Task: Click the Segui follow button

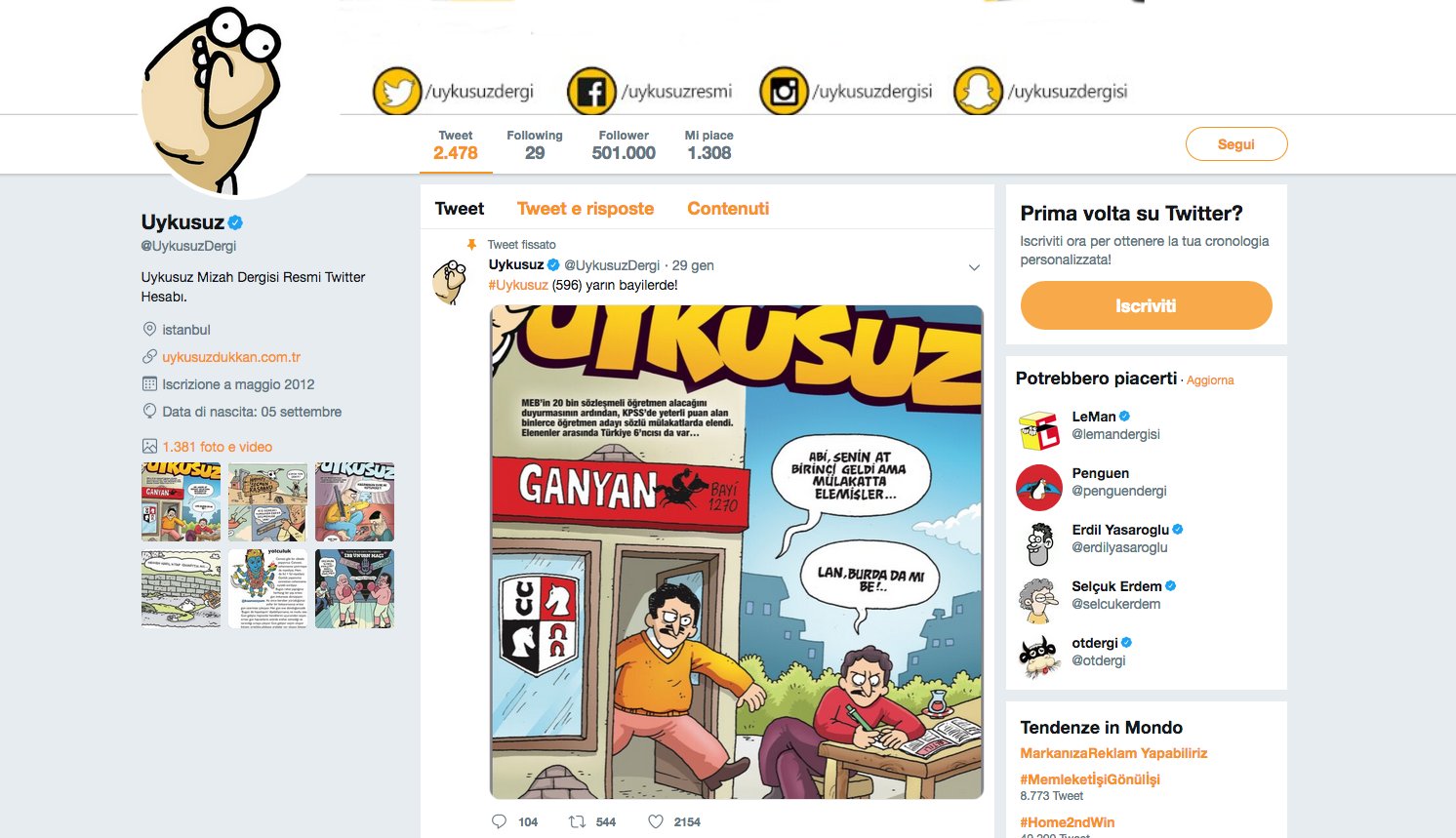Action: 1236,144
